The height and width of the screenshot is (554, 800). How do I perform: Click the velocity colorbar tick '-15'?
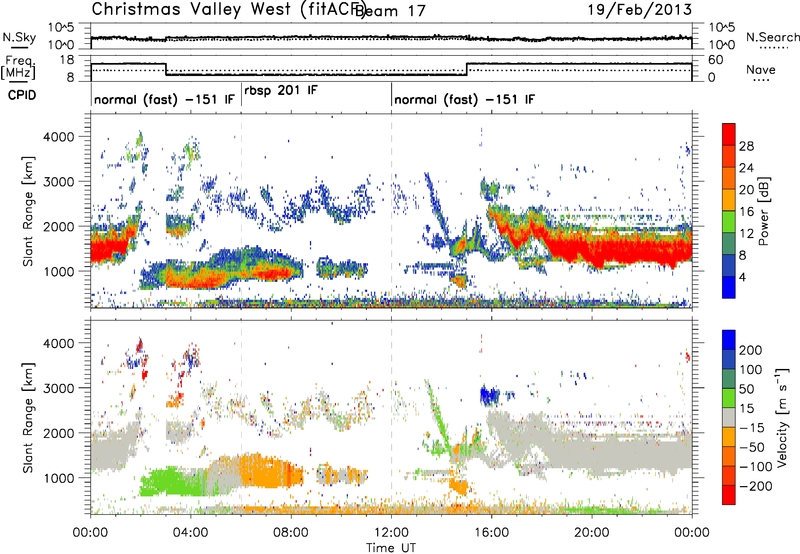752,428
